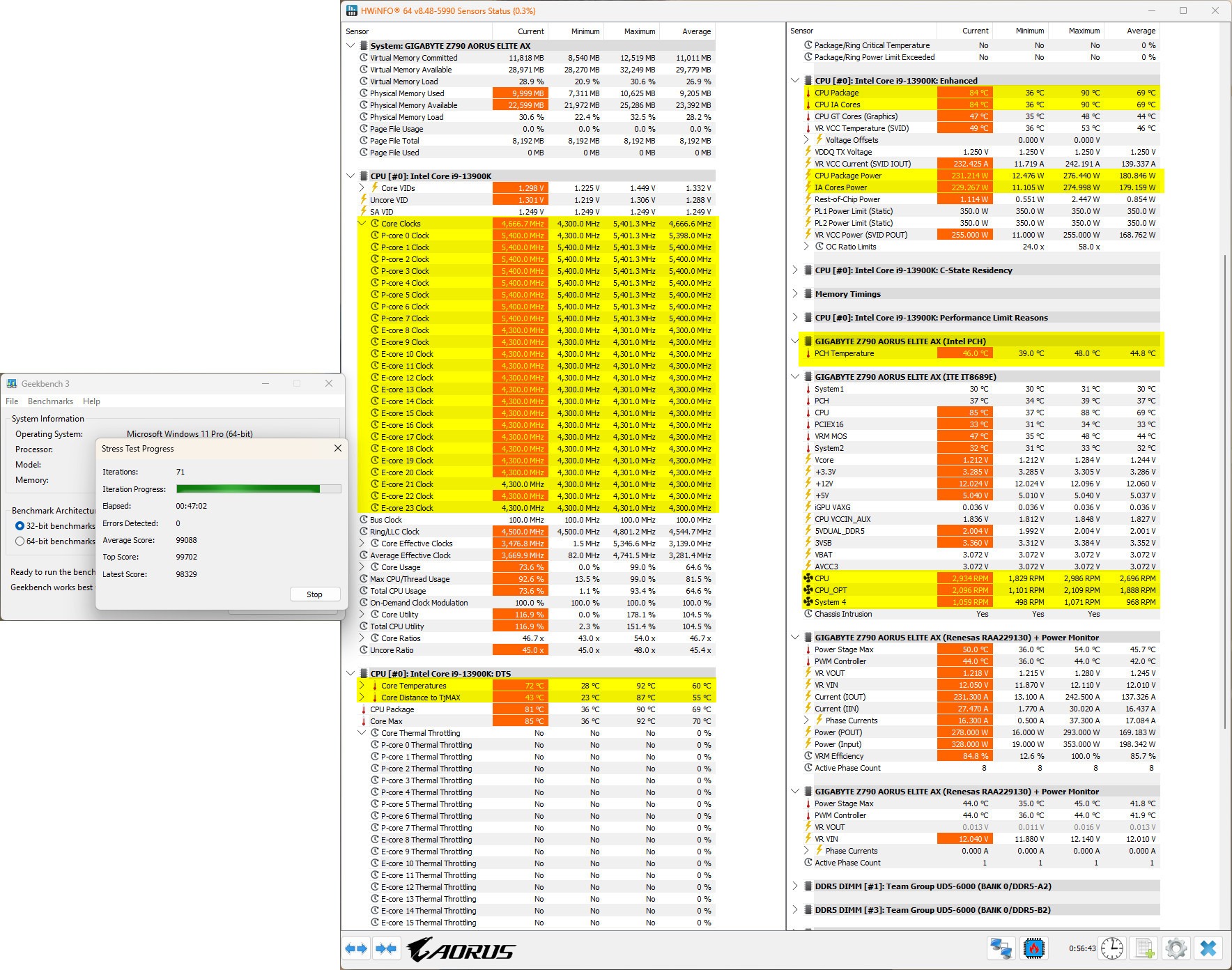Select the Total CPU Usage row

click(x=536, y=591)
